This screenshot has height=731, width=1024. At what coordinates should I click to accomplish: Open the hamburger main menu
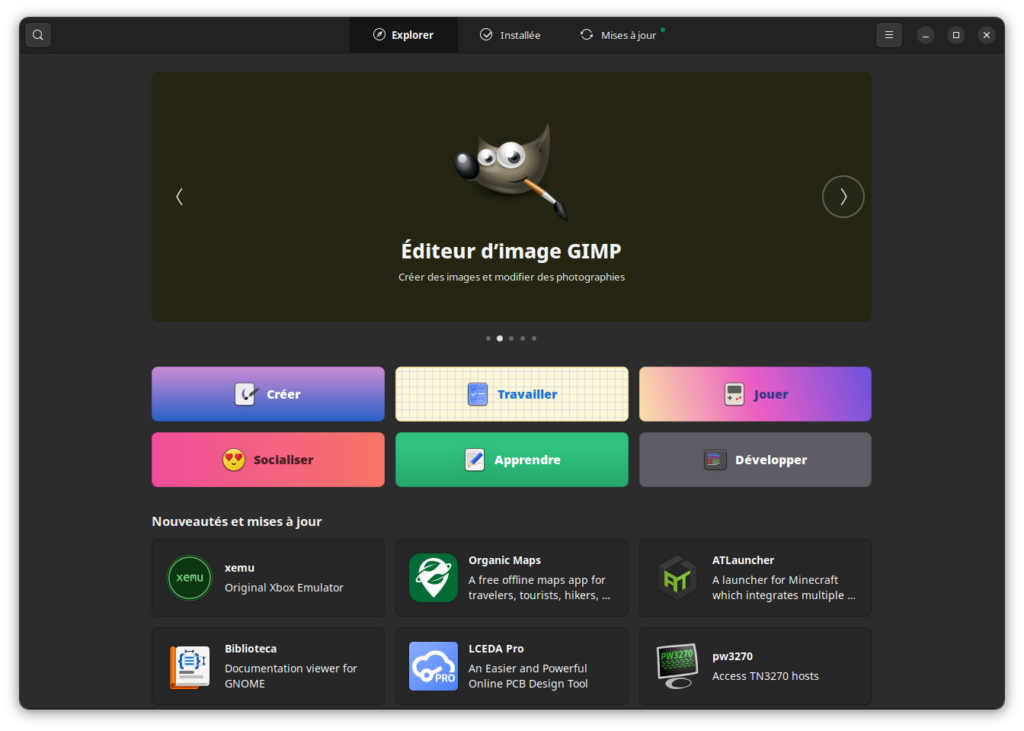click(x=888, y=35)
